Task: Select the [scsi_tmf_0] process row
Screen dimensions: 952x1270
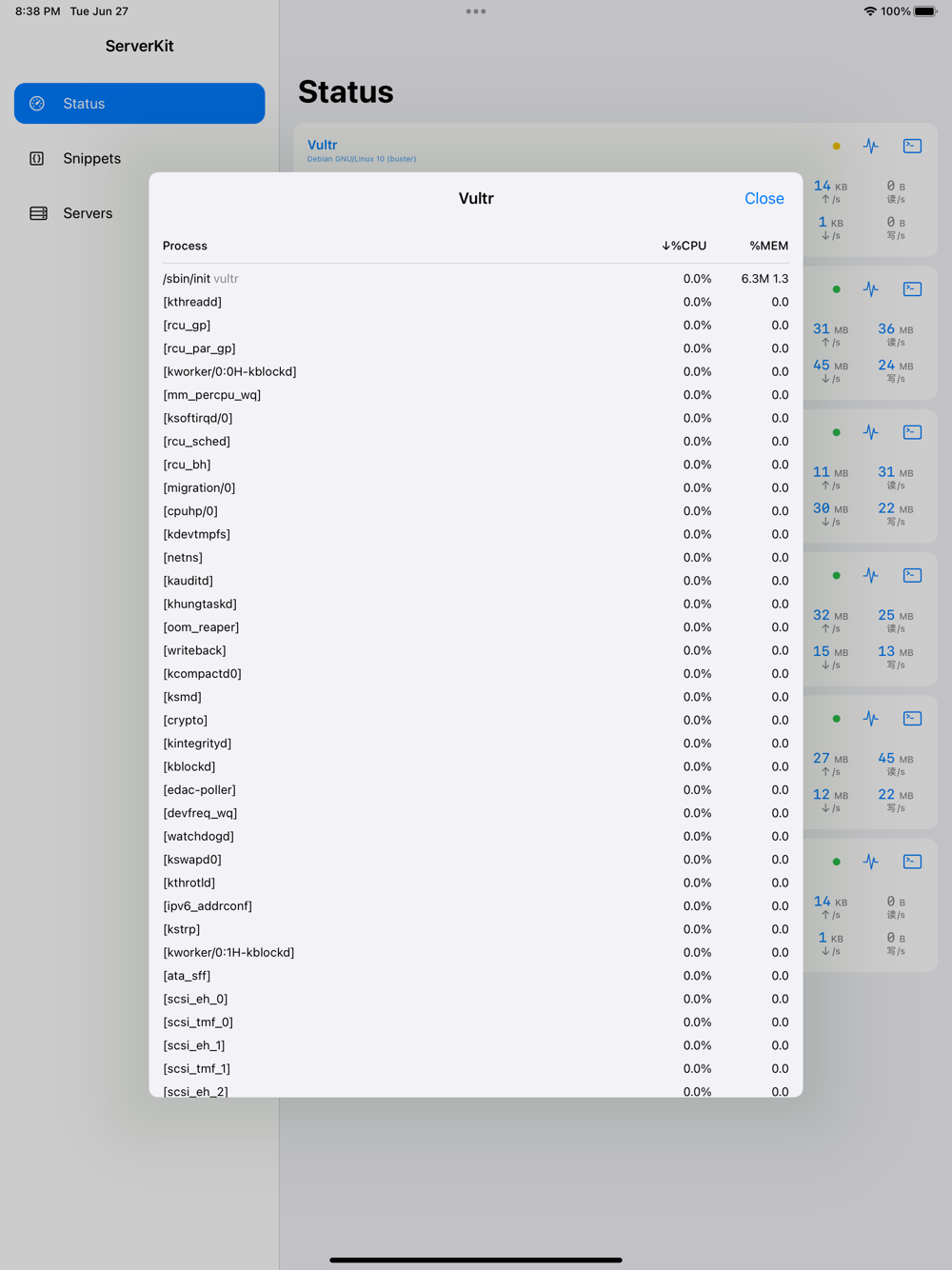Action: (476, 1022)
